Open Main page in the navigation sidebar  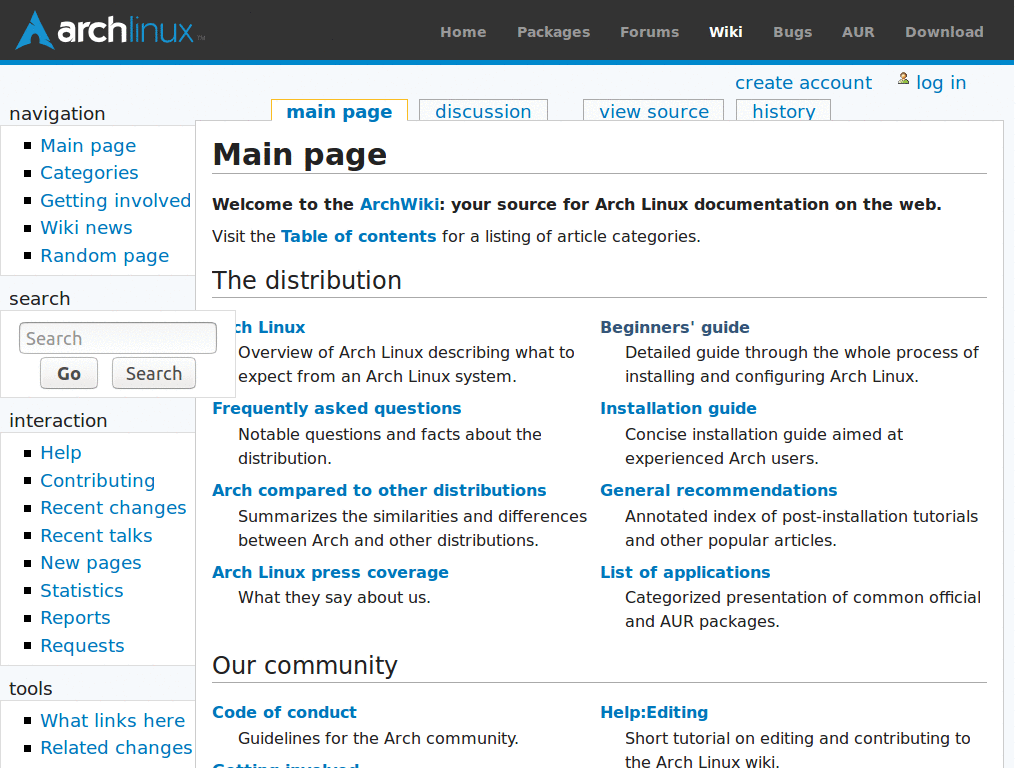click(x=88, y=146)
